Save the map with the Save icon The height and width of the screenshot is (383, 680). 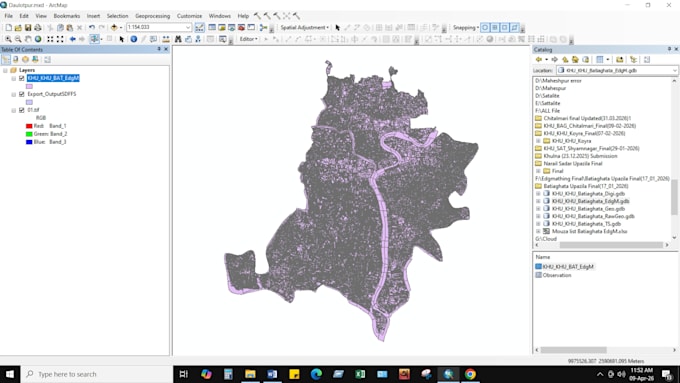28,27
